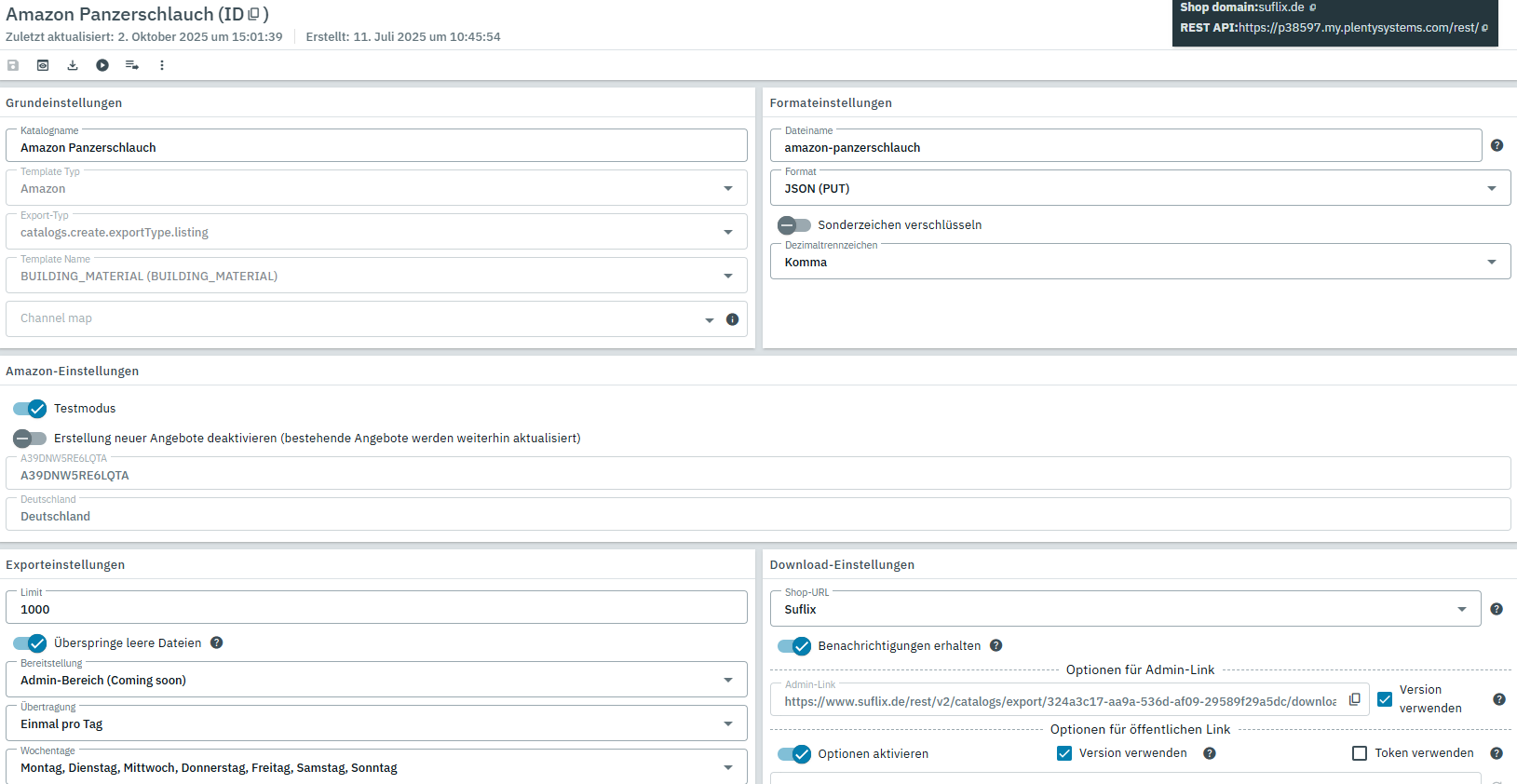Click the Limit field containing 1000
1517x784 pixels.
(x=376, y=609)
